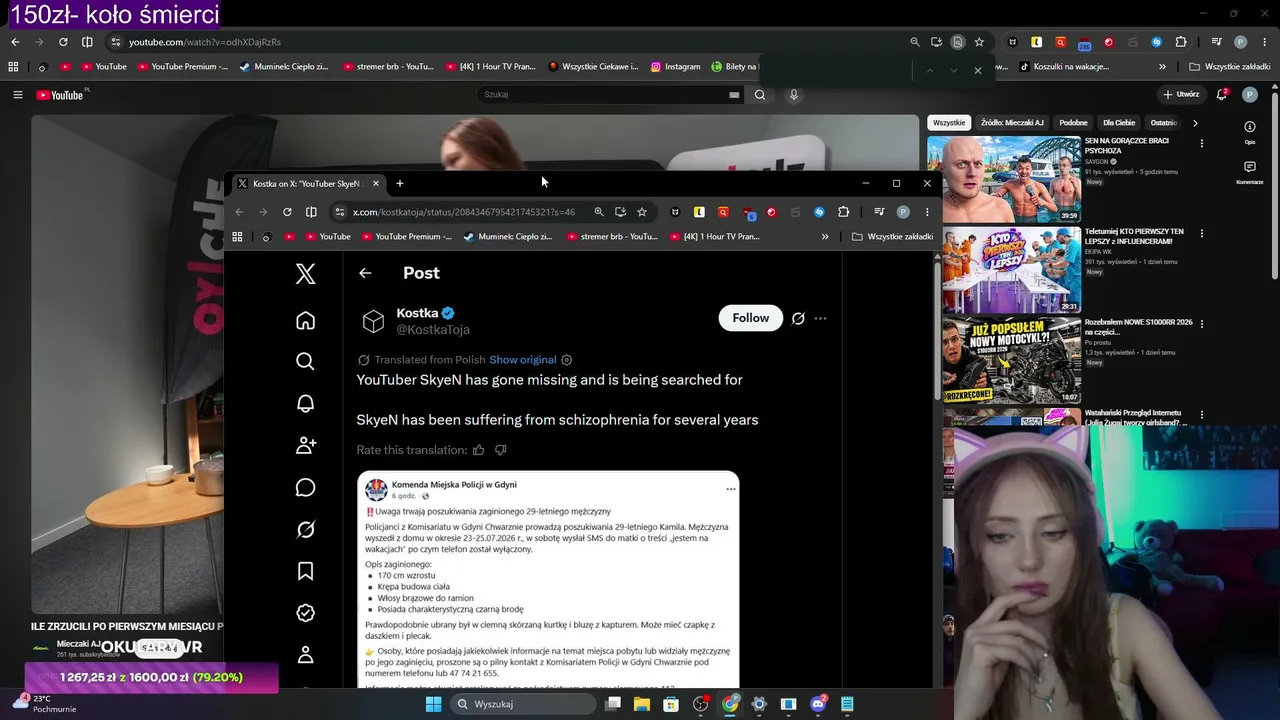Open Microsoft Store from the taskbar
The image size is (1280, 720).
[671, 704]
